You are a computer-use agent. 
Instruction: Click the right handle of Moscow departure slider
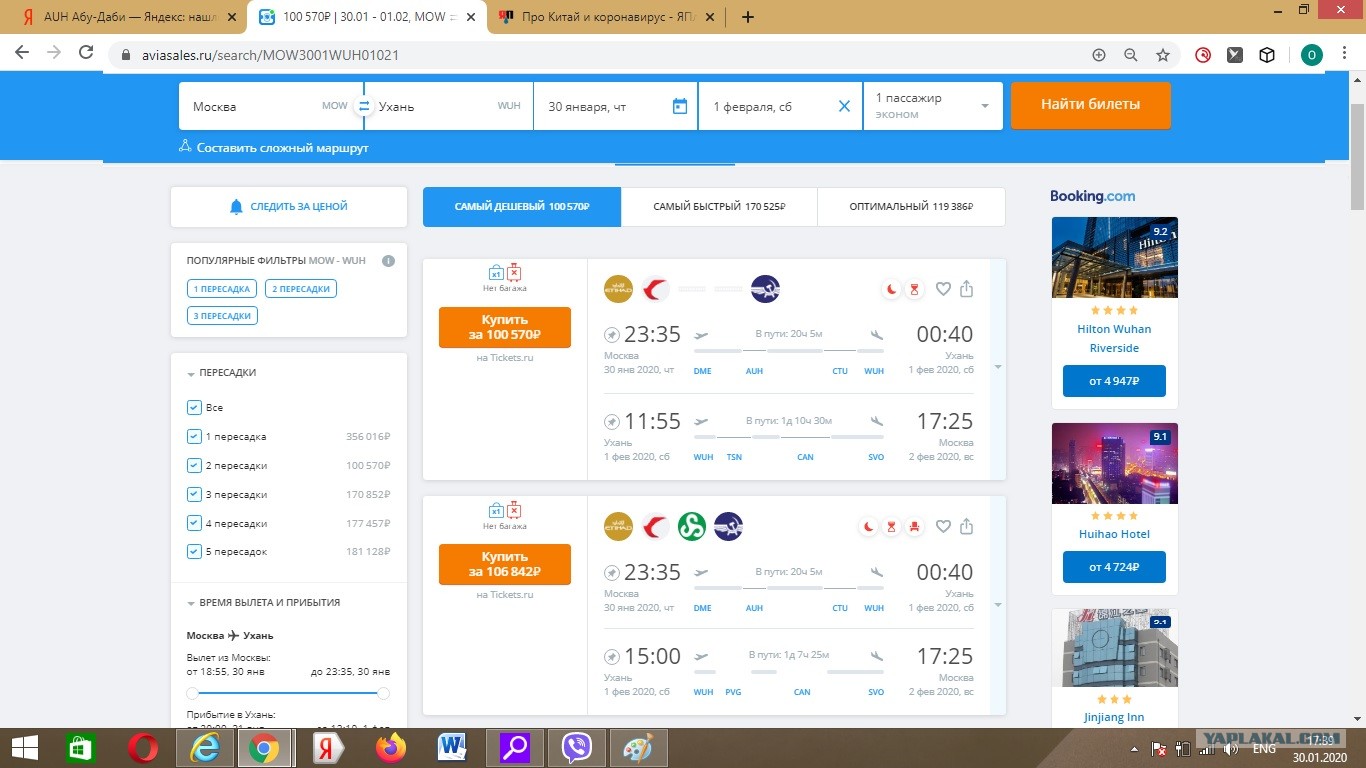(x=383, y=693)
